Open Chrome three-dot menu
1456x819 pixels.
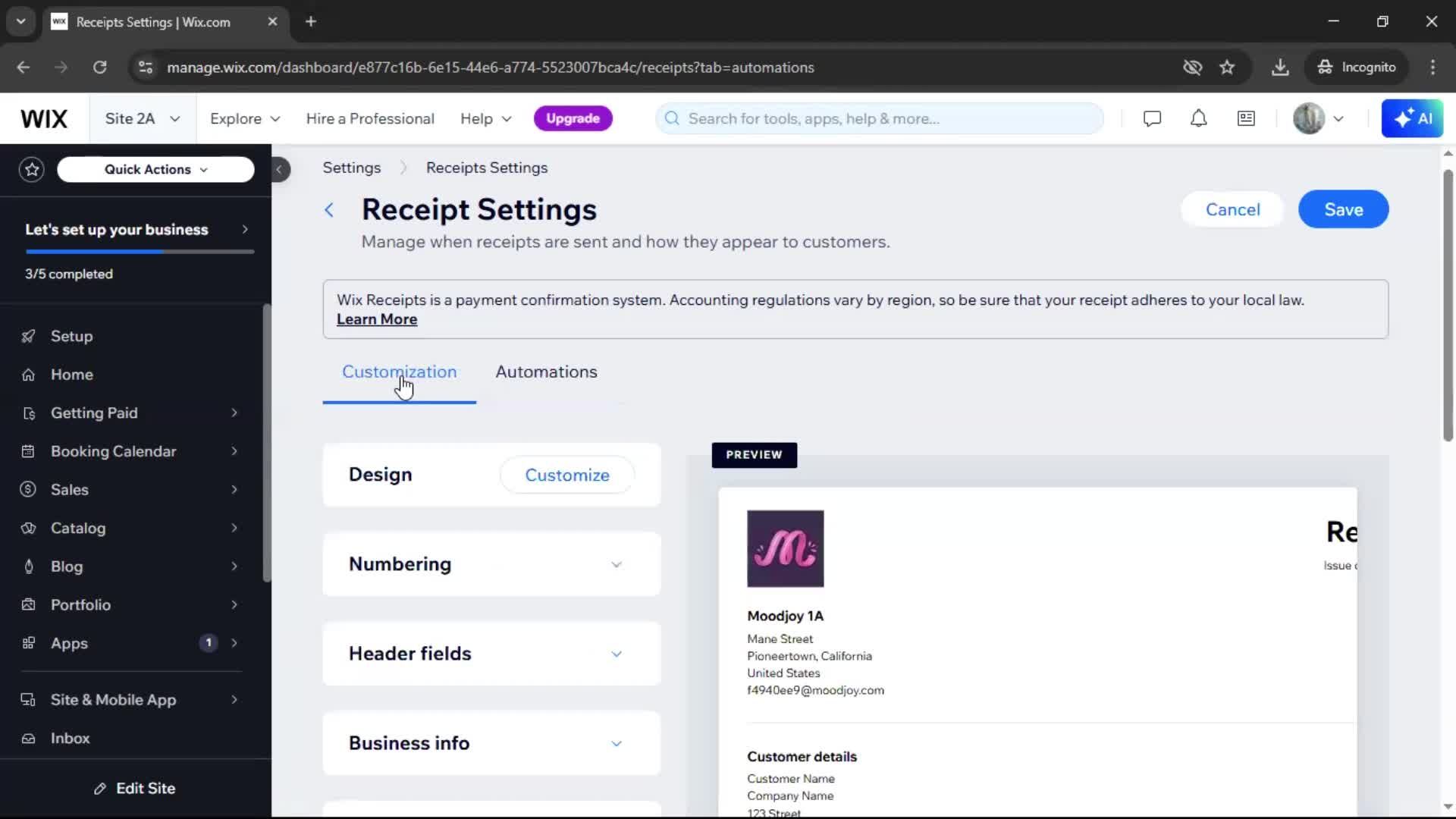point(1432,67)
